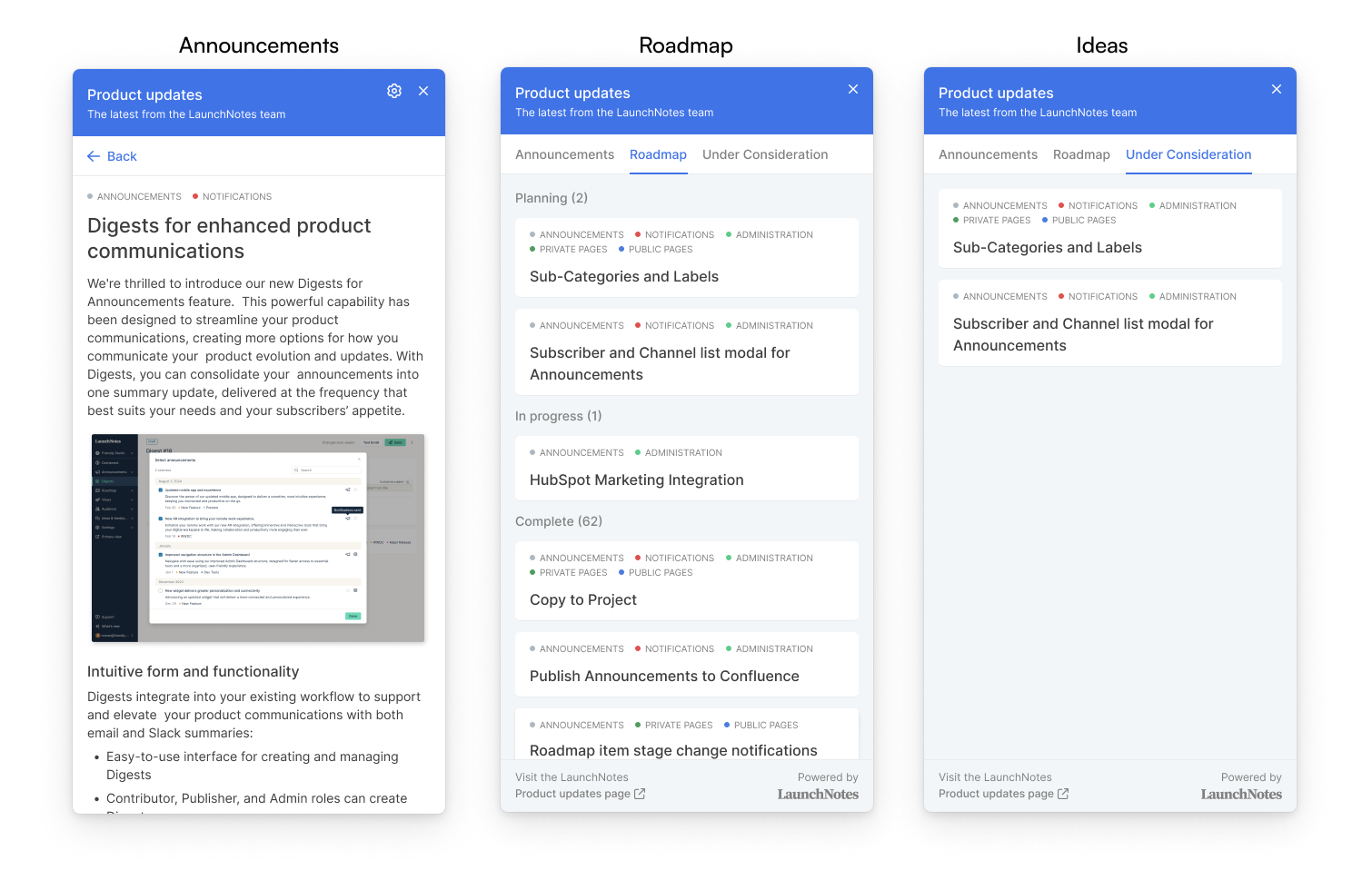The height and width of the screenshot is (880, 1372).
Task: Open Publish Announcements to Confluence card
Action: tap(687, 664)
